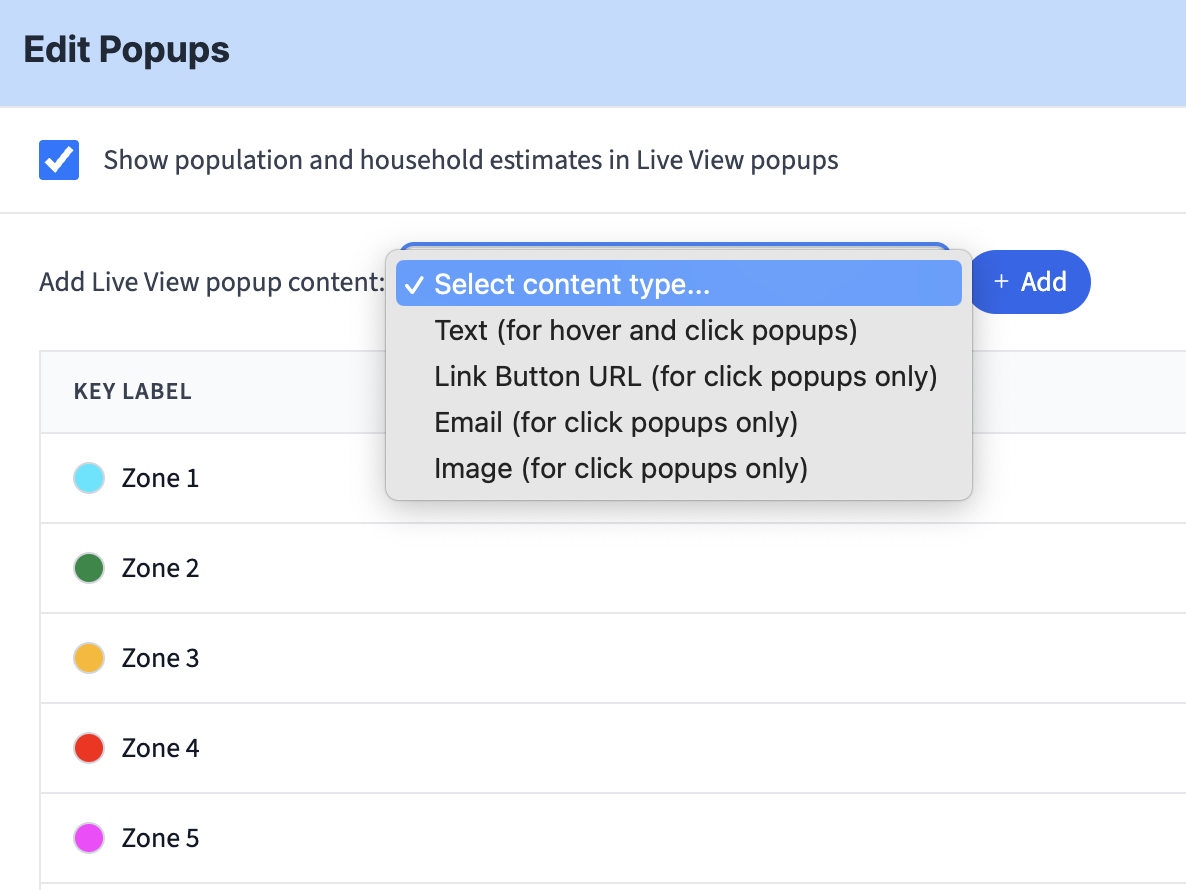Click the 'Zone 5' row label
The height and width of the screenshot is (890, 1186).
click(160, 838)
